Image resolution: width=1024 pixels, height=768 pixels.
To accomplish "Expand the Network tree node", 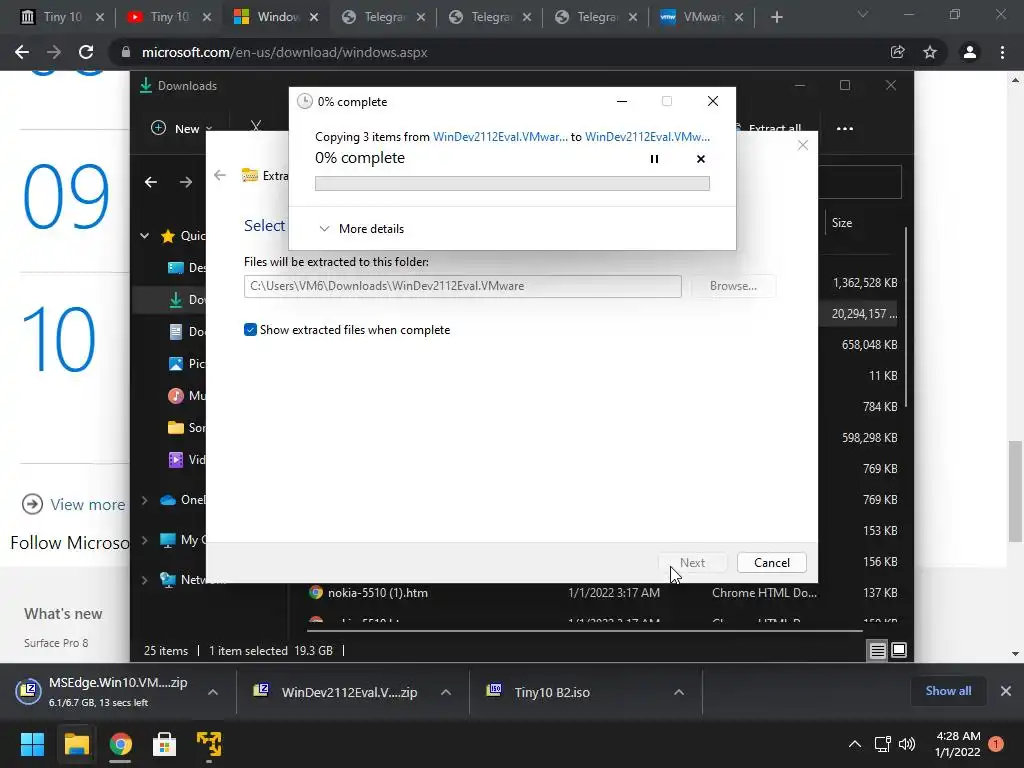I will [x=144, y=580].
